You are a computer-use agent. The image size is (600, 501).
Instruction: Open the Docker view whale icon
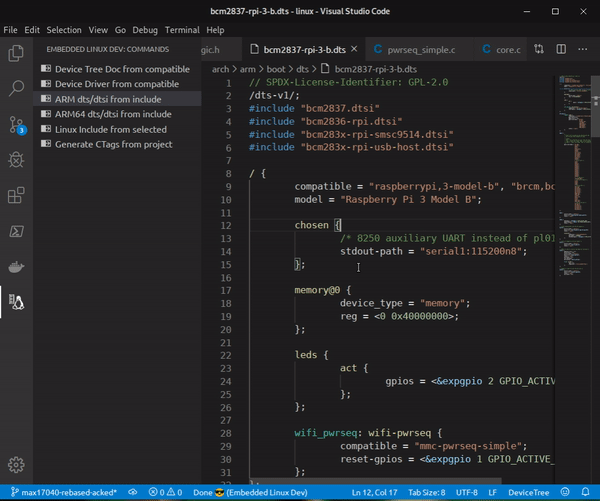[16, 267]
